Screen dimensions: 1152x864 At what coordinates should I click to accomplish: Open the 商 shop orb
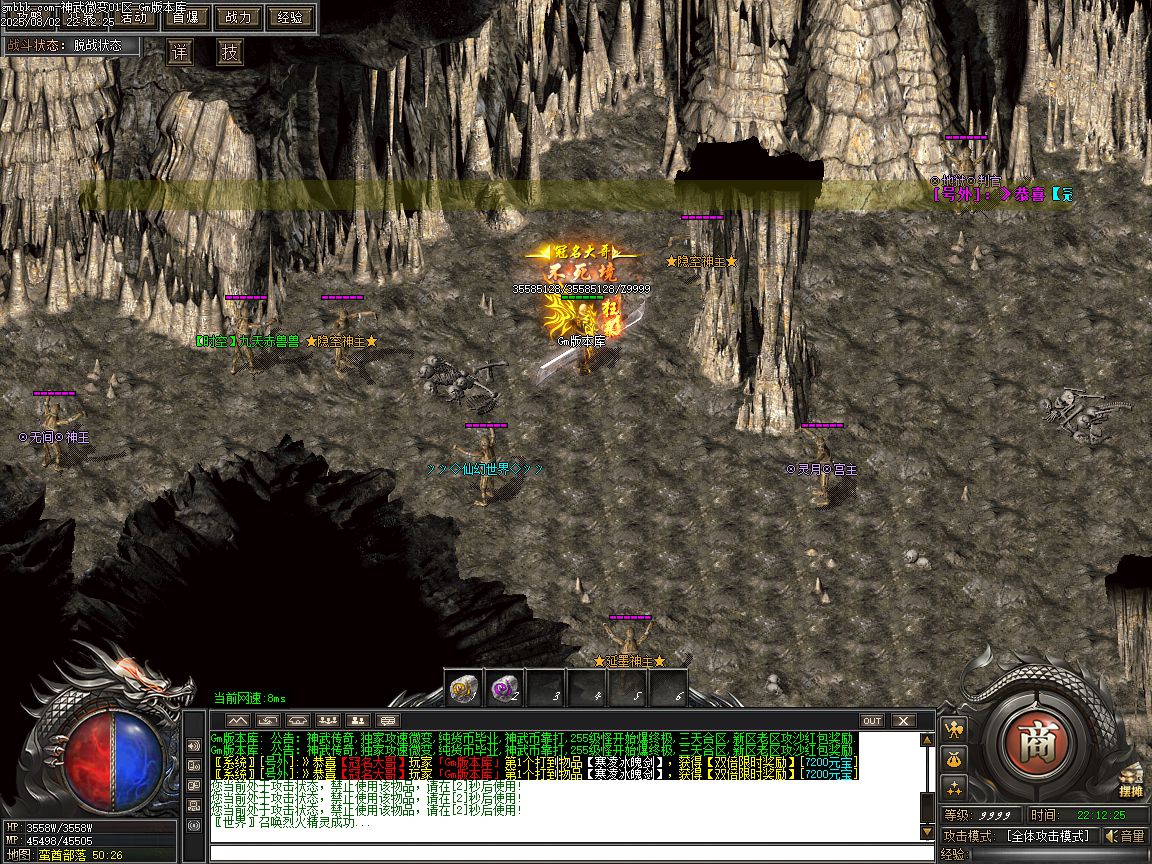click(x=1038, y=744)
